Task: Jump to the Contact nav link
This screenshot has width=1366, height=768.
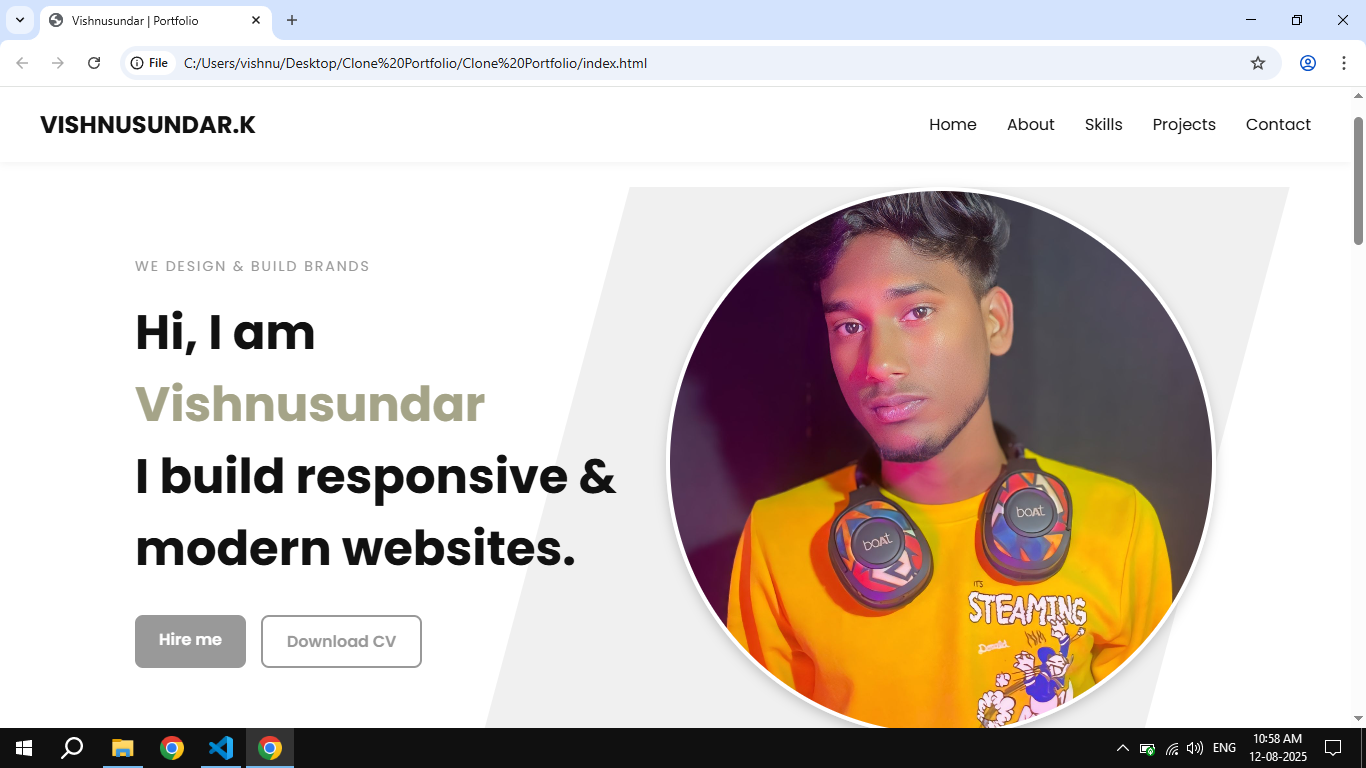Action: click(1278, 125)
